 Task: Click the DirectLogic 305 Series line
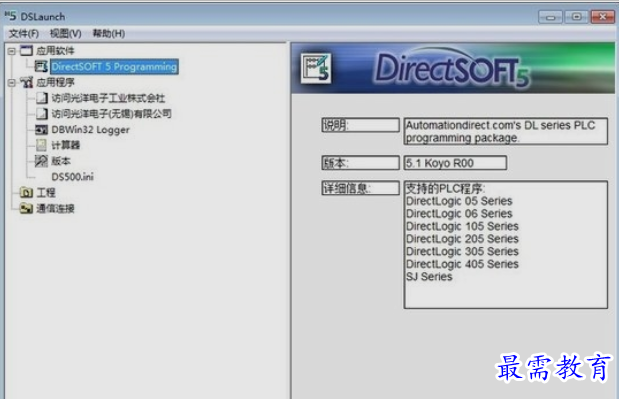(x=462, y=251)
